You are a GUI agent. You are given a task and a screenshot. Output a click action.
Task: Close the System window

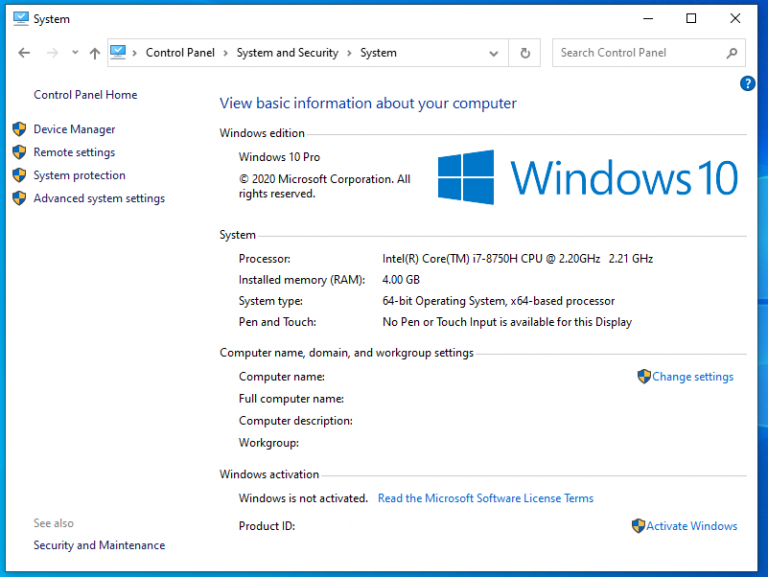pos(735,19)
